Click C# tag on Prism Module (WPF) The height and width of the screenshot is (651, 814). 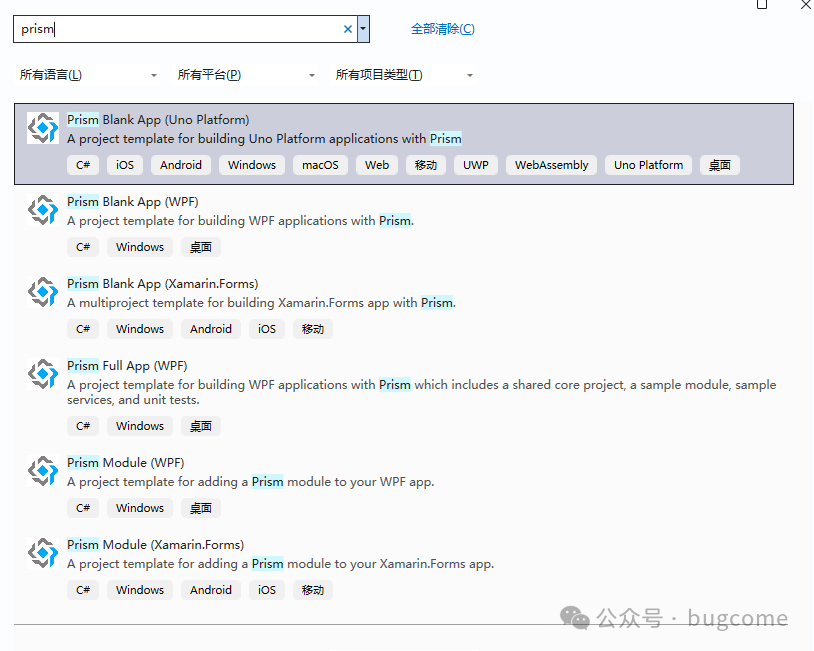click(x=83, y=508)
